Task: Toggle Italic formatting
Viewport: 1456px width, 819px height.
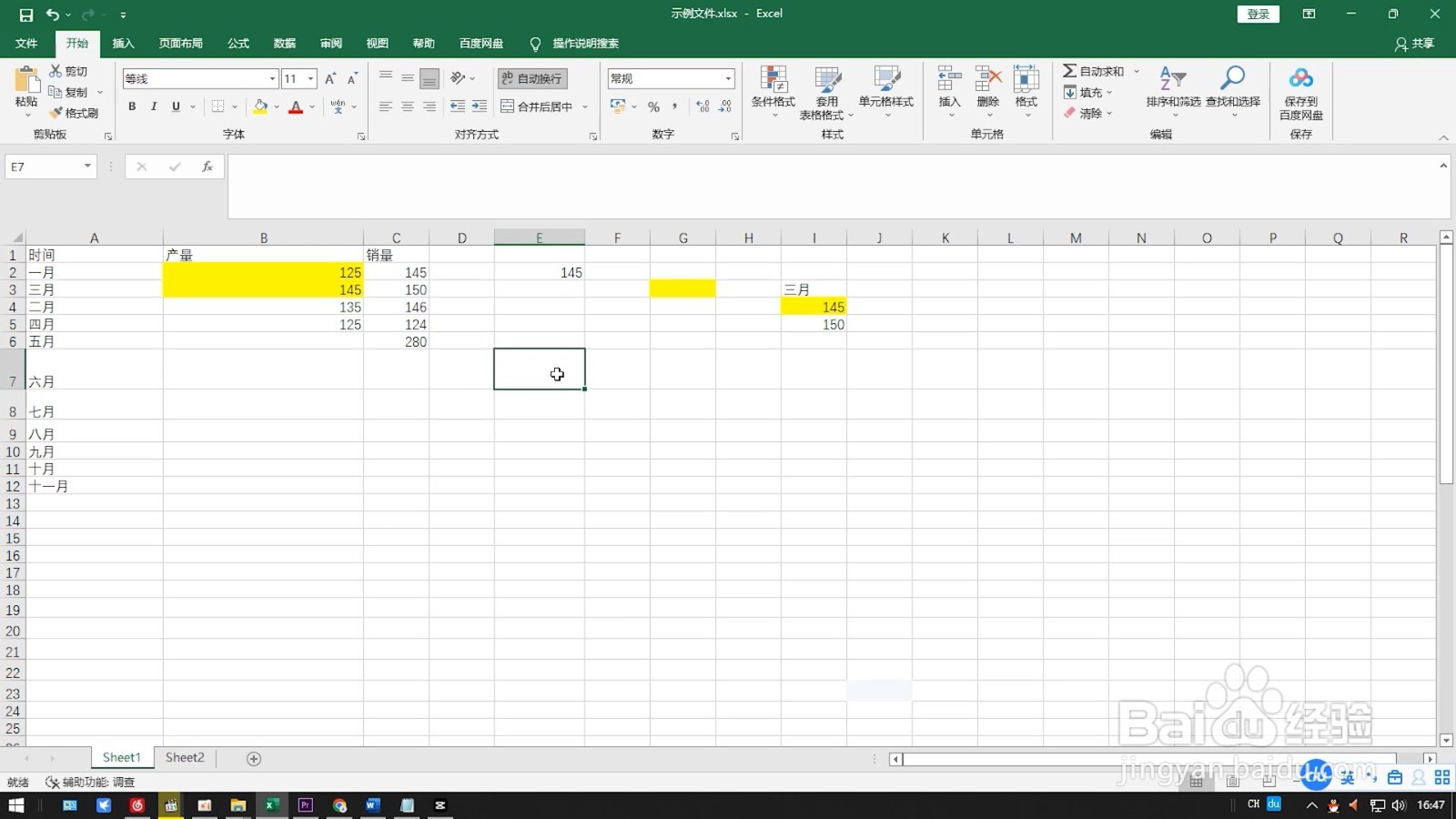Action: point(154,106)
